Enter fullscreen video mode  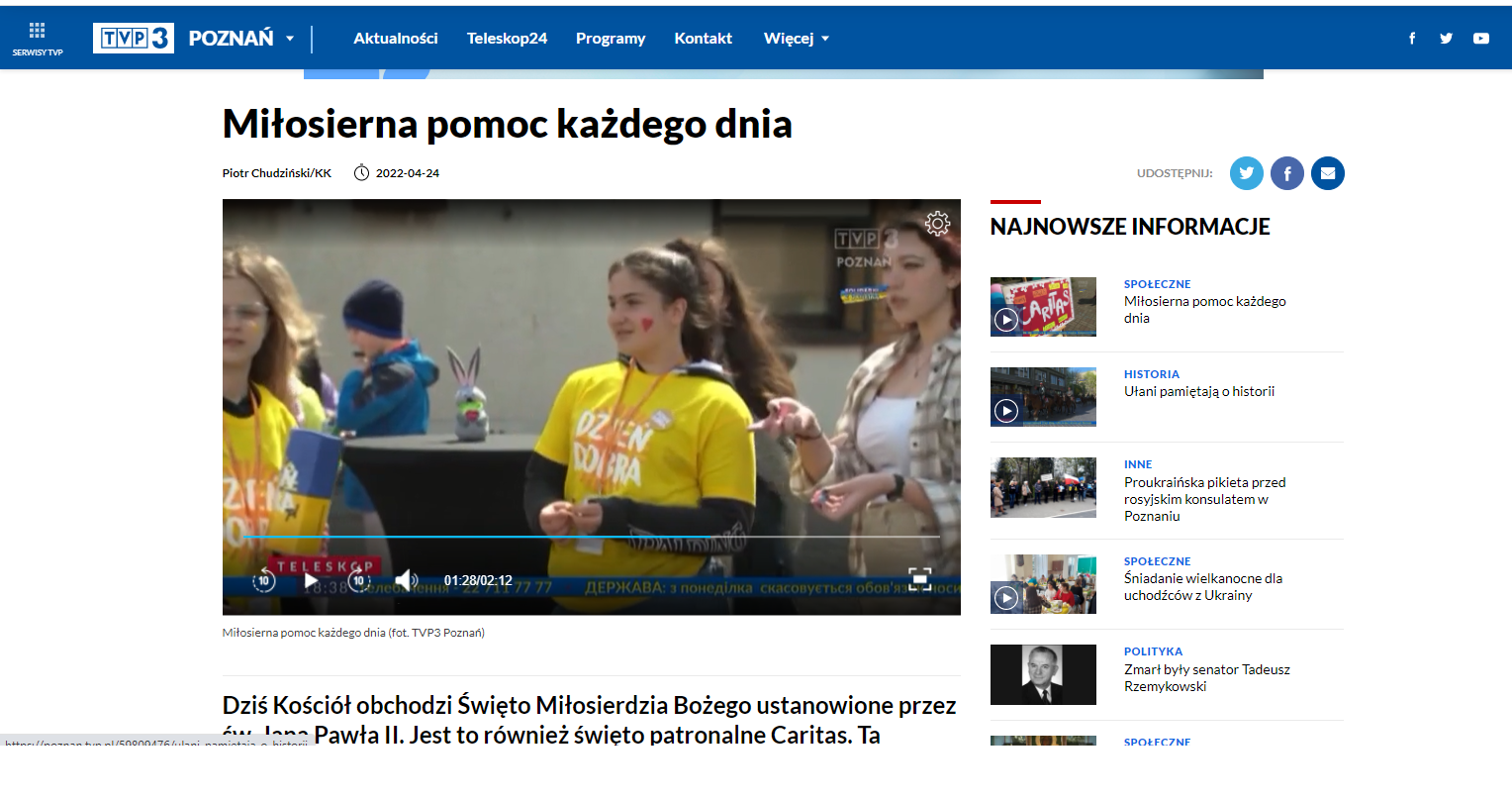920,580
